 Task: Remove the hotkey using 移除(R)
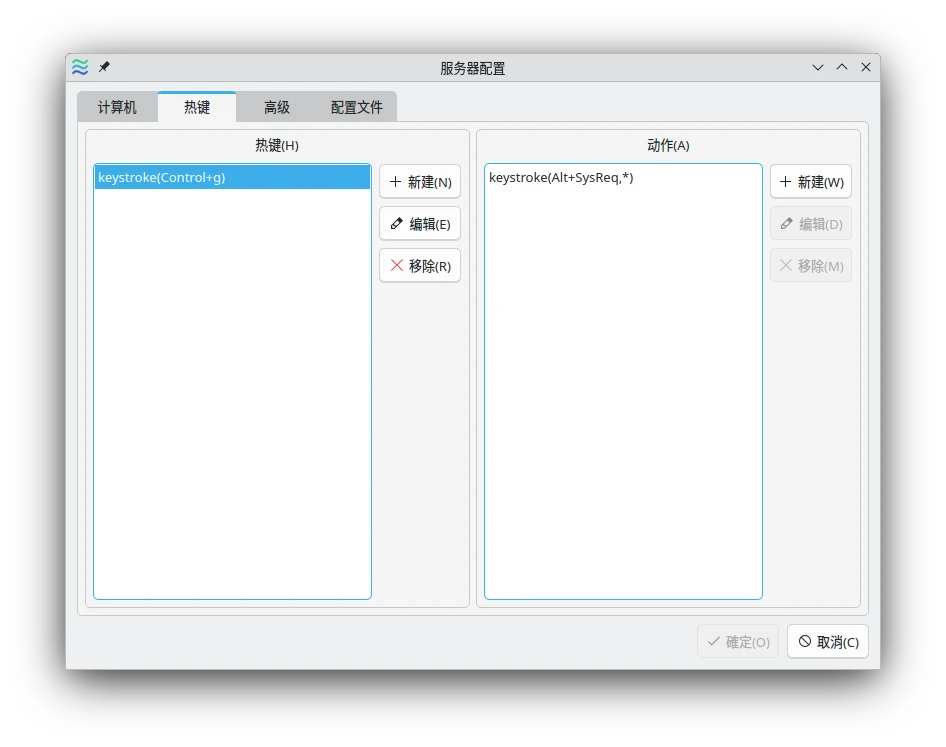(x=420, y=266)
